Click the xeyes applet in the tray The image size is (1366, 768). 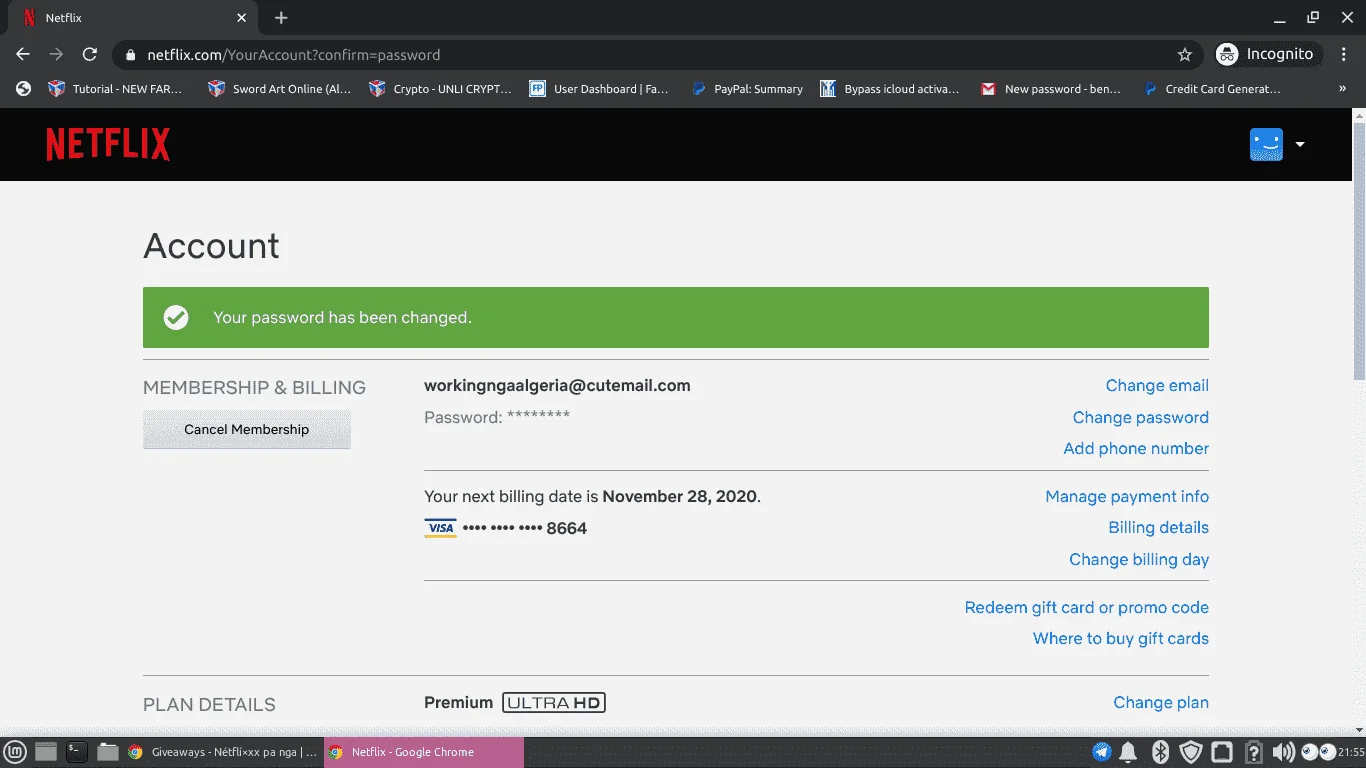[1318, 752]
